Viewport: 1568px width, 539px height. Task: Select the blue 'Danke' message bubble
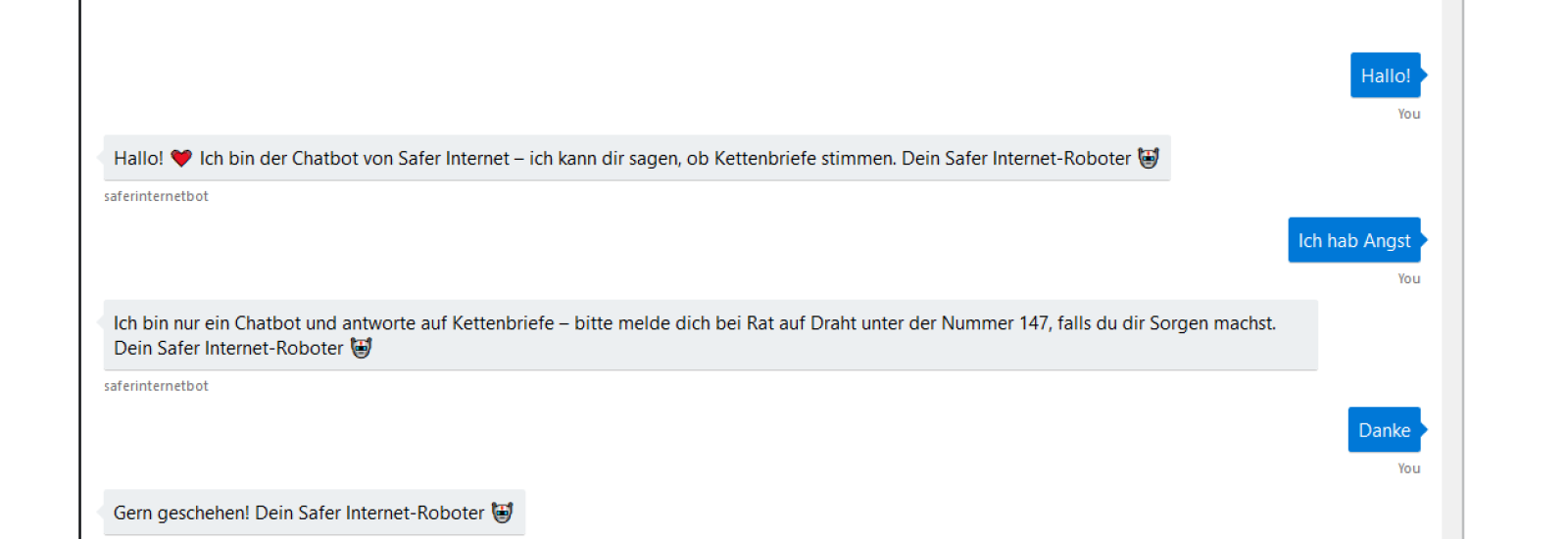(x=1384, y=430)
